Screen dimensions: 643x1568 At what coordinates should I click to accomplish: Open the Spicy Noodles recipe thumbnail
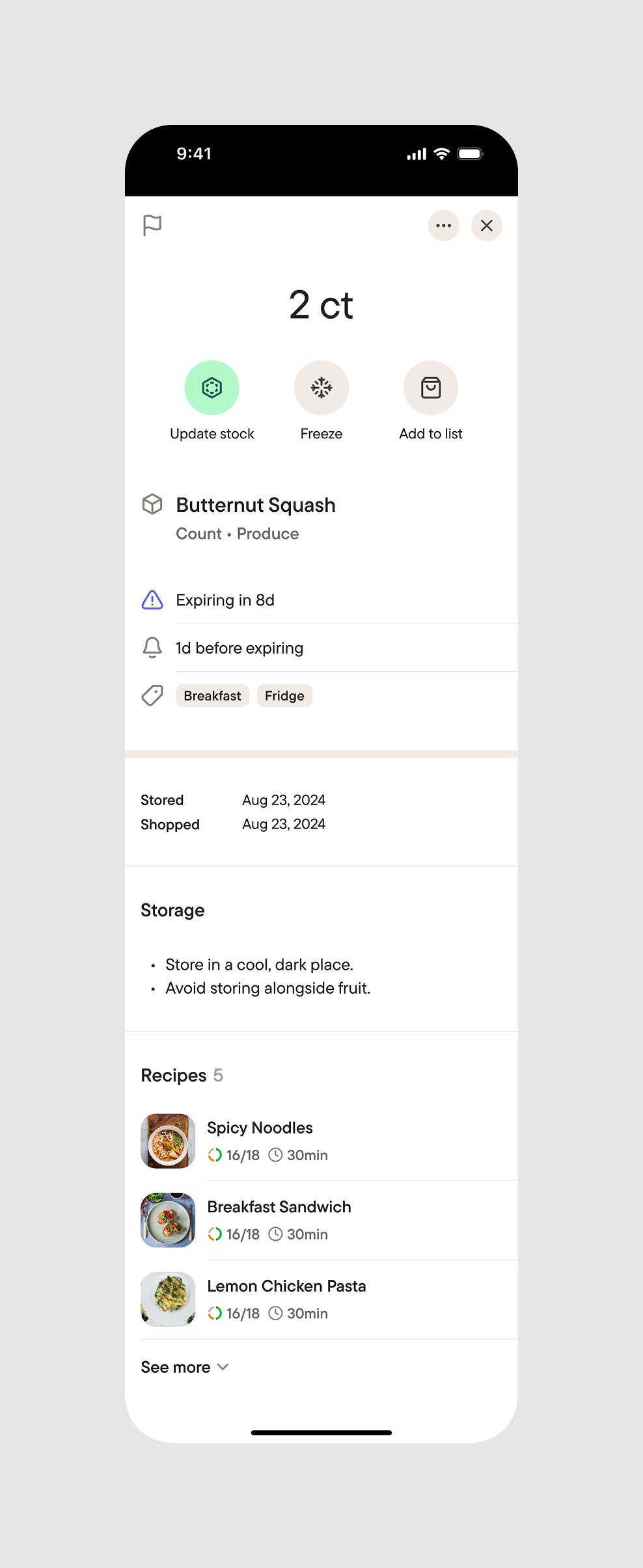pyautogui.click(x=168, y=1141)
